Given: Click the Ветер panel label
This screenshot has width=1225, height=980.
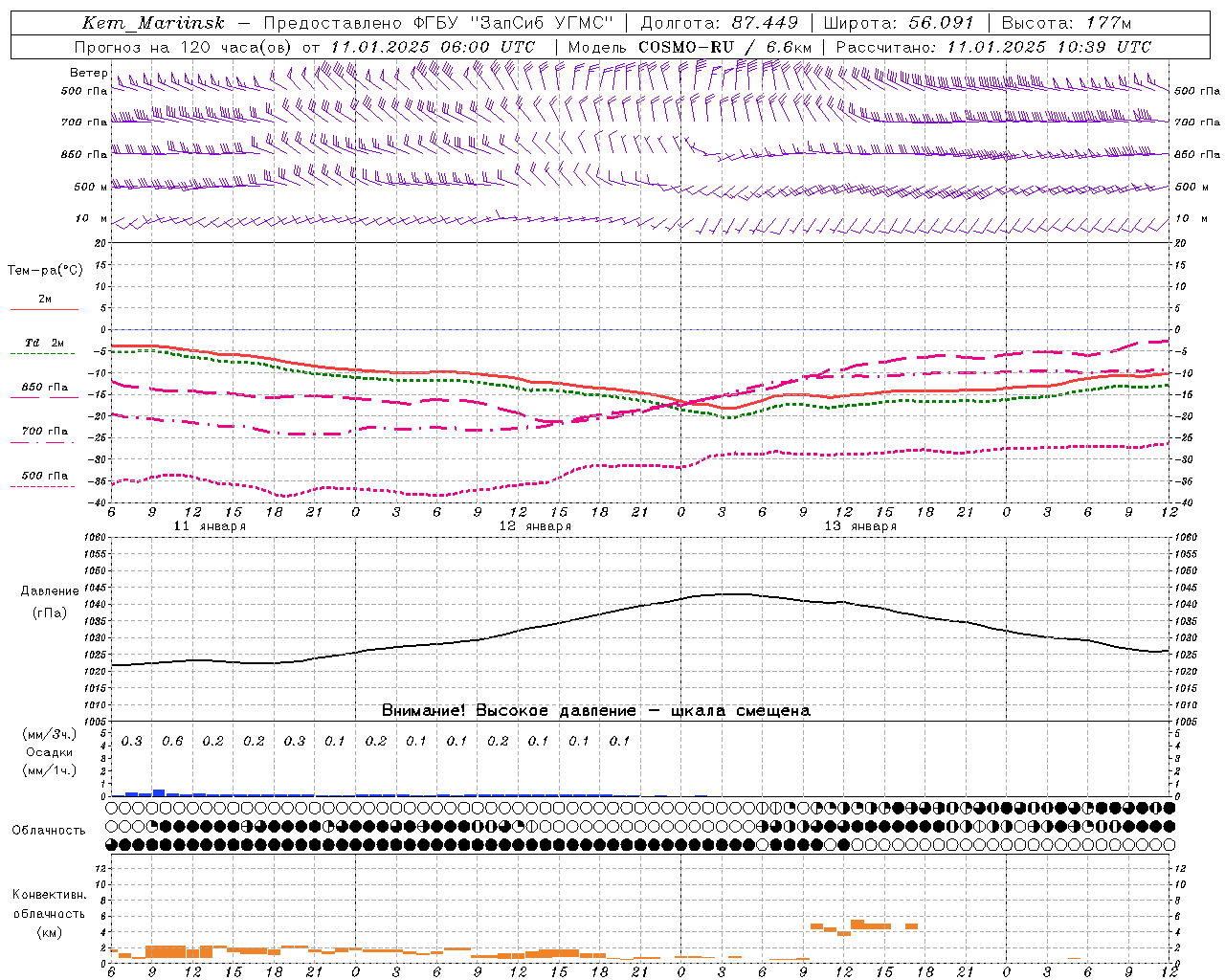Looking at the screenshot, I should click(88, 73).
